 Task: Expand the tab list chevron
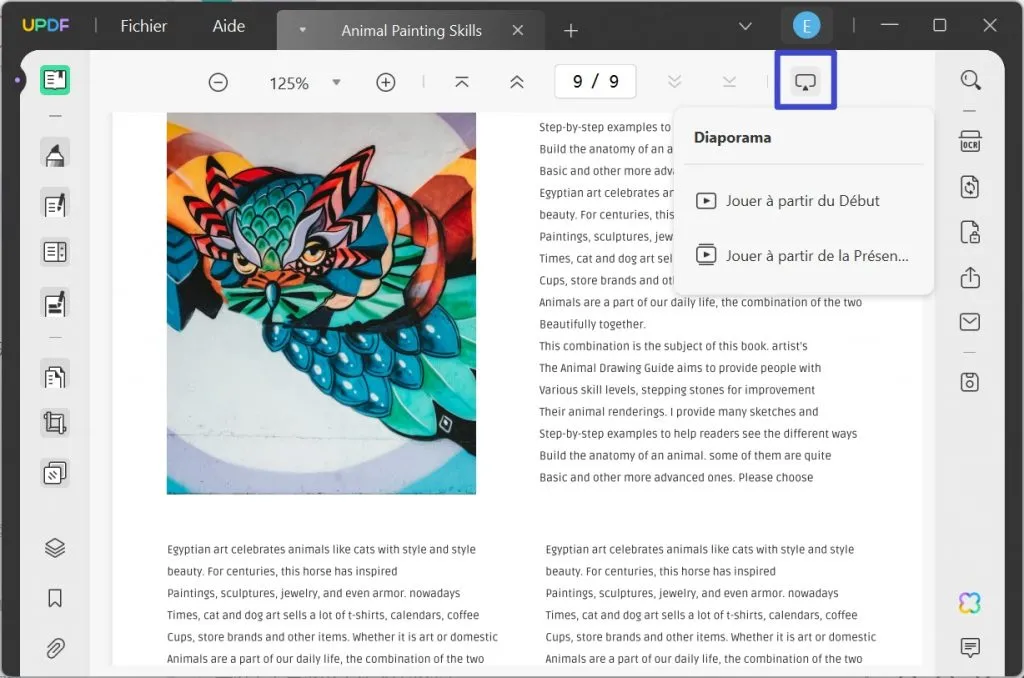(x=745, y=24)
